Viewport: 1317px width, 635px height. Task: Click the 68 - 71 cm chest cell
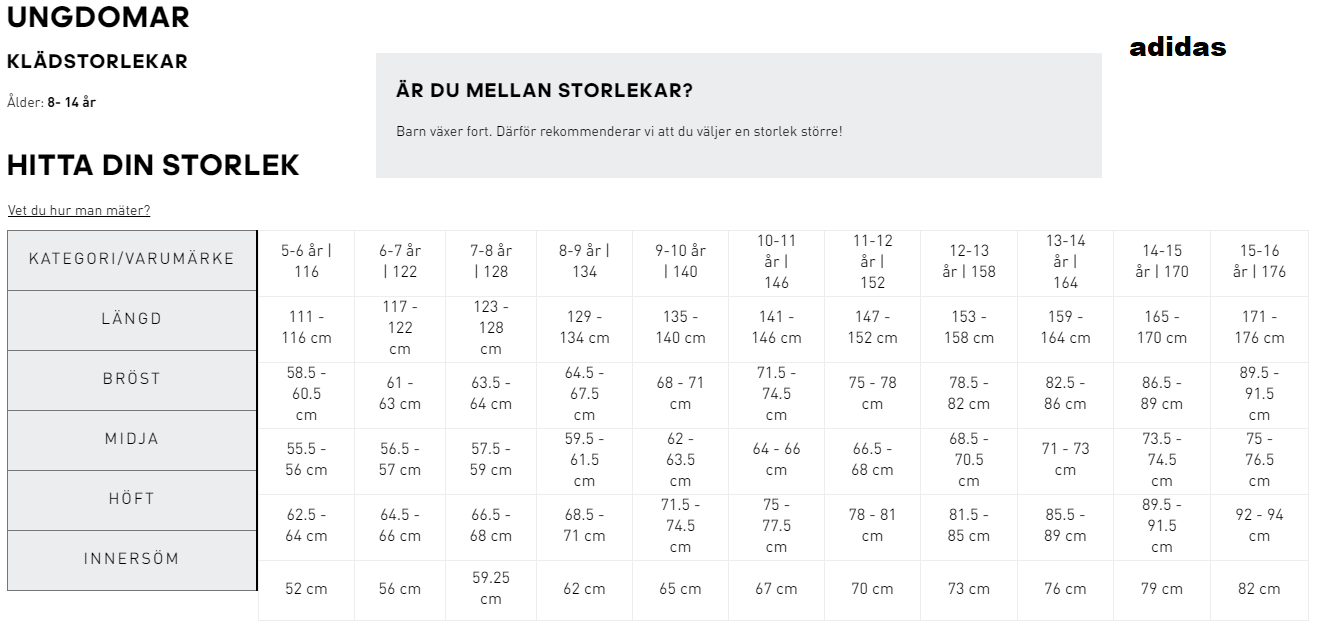click(680, 394)
